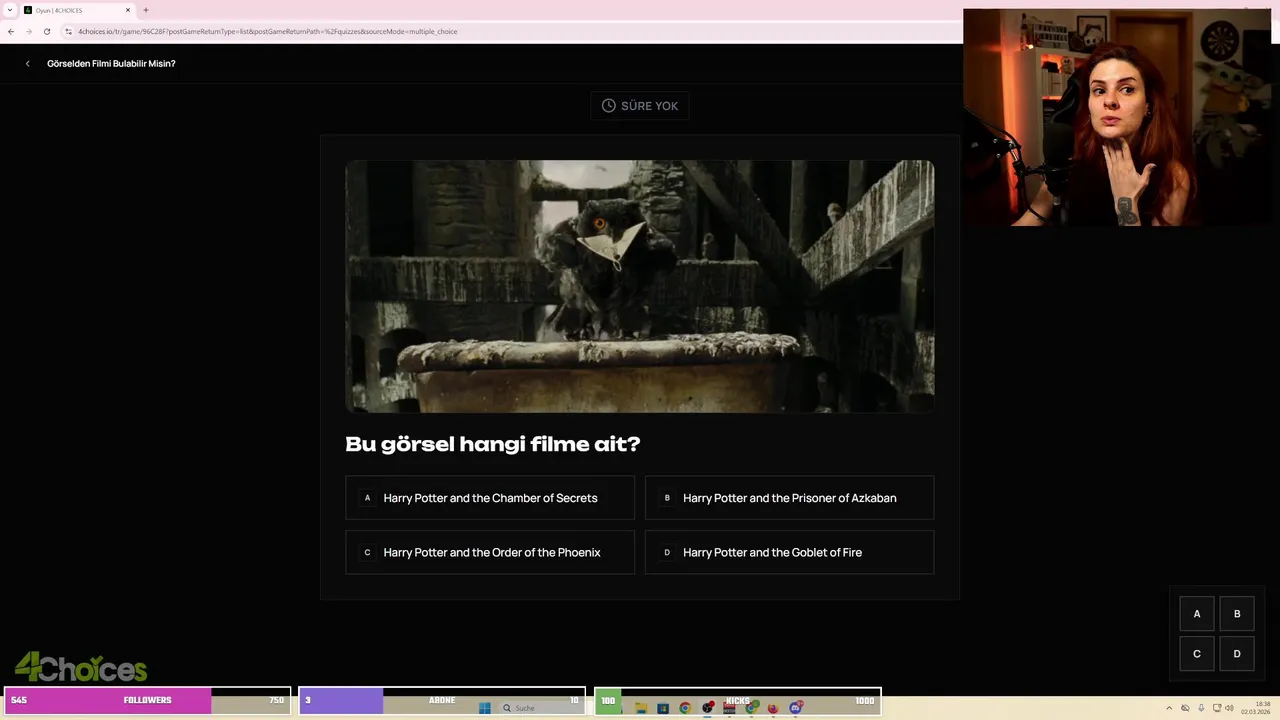Open the network tray icon

pos(1217,708)
